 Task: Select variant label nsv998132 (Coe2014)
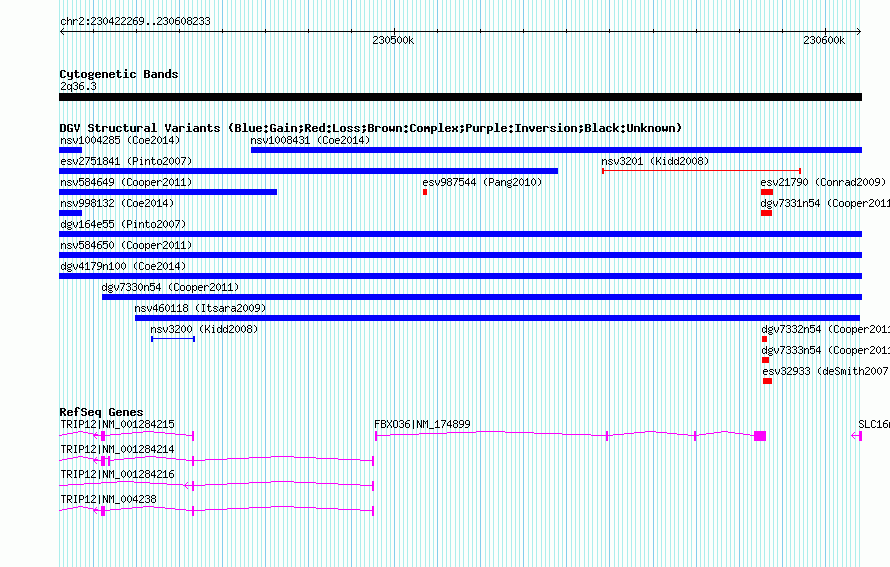click(117, 203)
